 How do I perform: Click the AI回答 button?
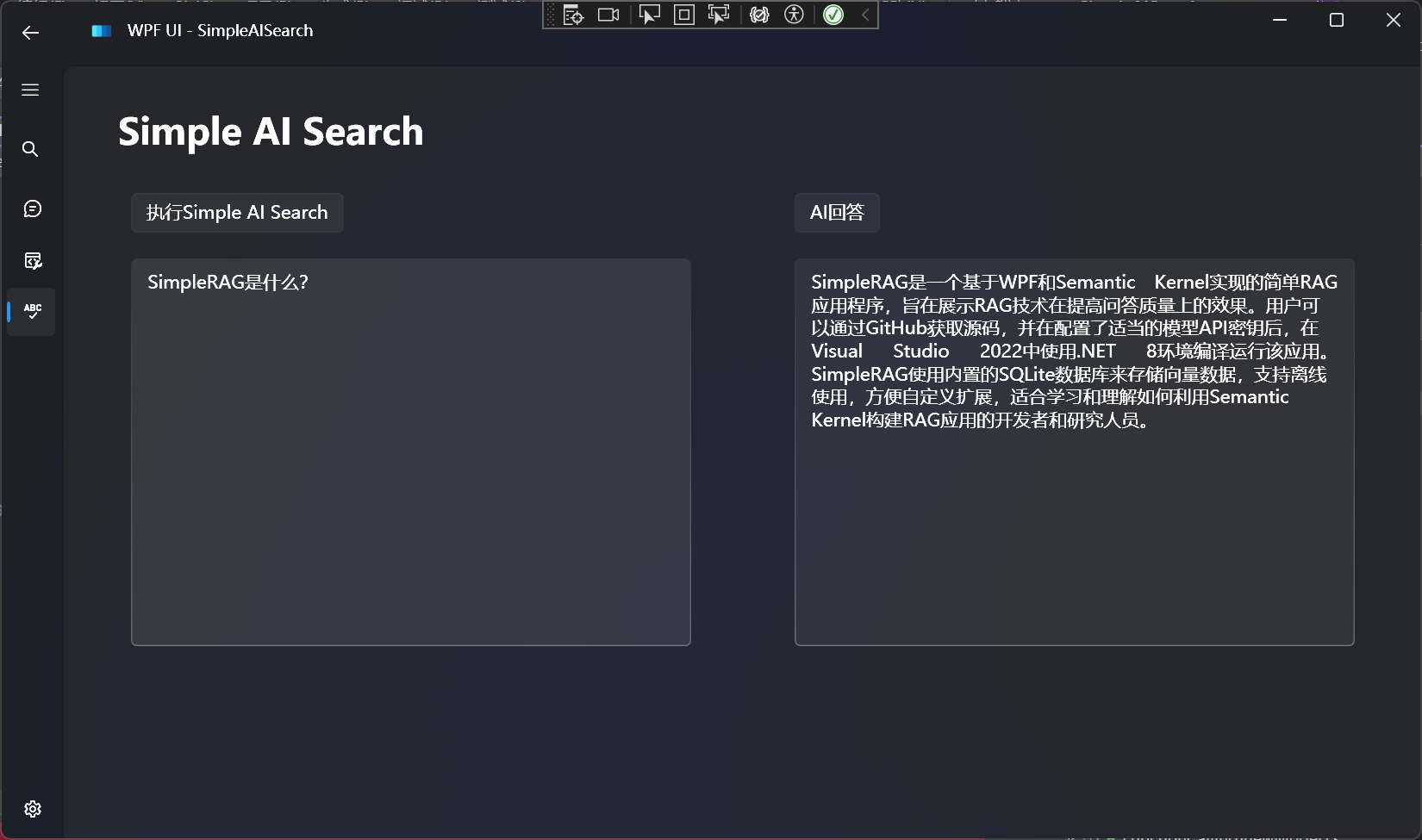click(x=837, y=213)
